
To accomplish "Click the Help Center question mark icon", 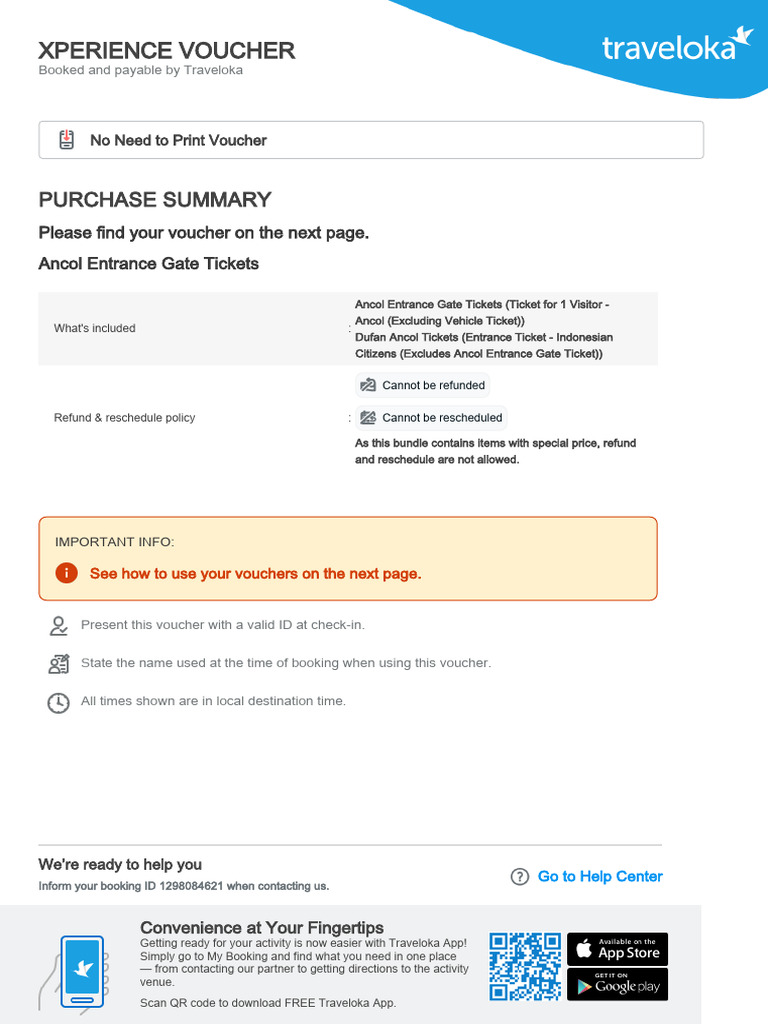I will coord(519,877).
